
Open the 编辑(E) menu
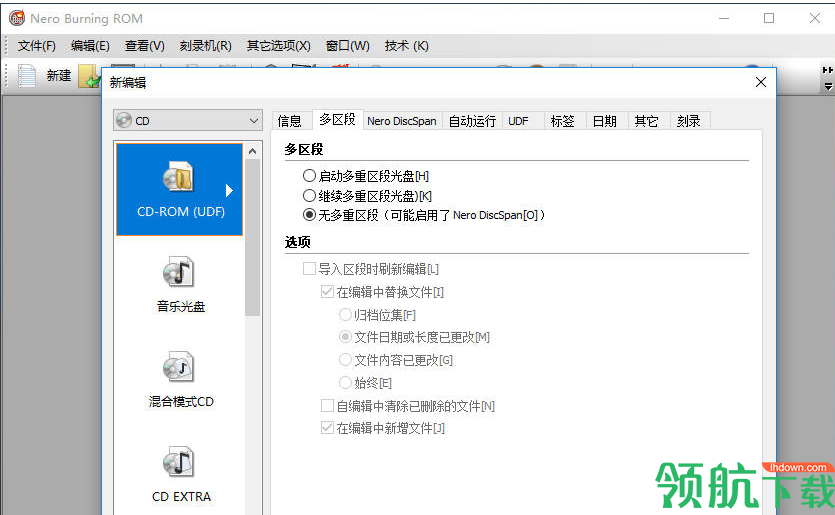pyautogui.click(x=91, y=46)
